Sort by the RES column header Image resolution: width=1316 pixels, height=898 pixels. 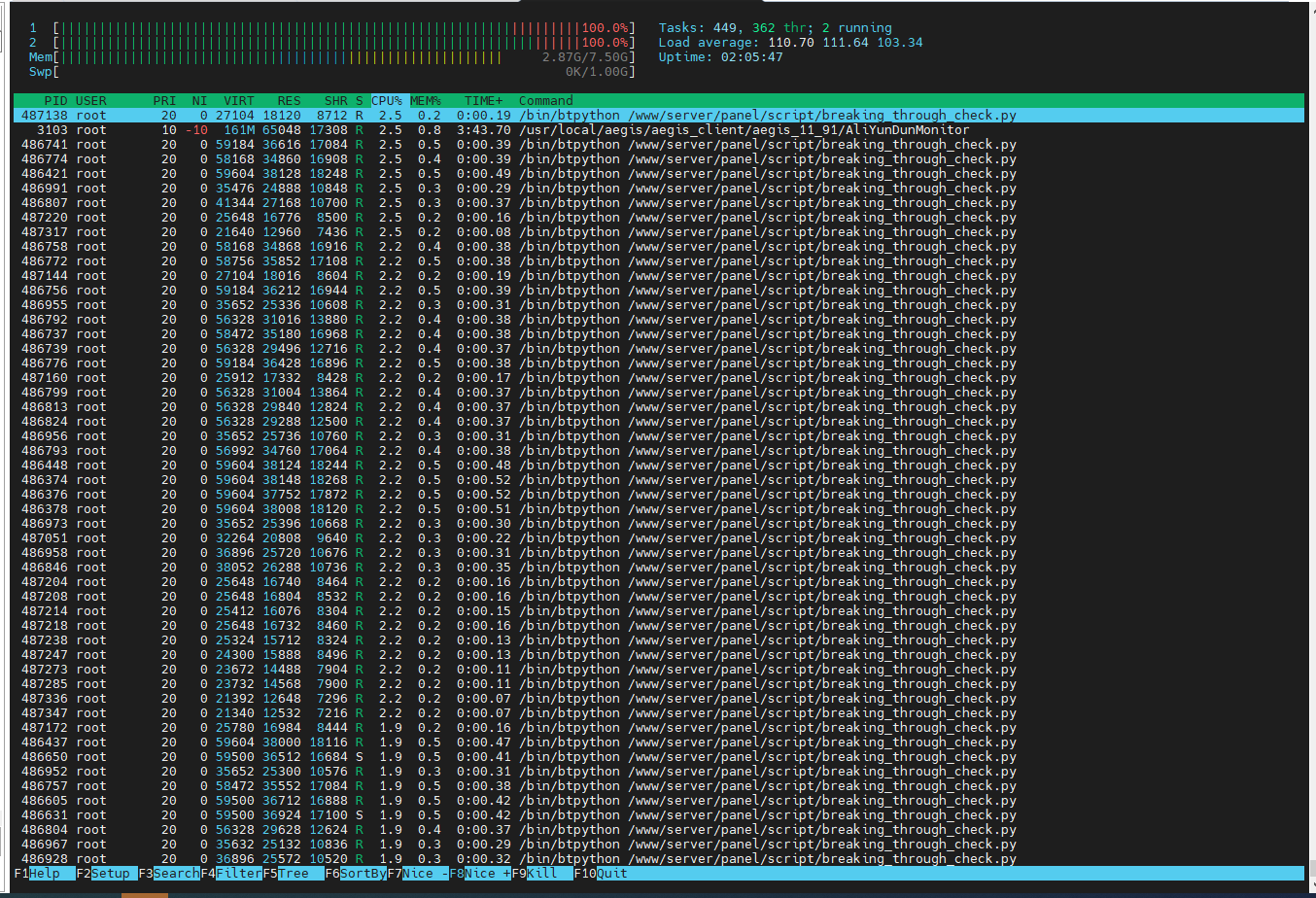(289, 100)
